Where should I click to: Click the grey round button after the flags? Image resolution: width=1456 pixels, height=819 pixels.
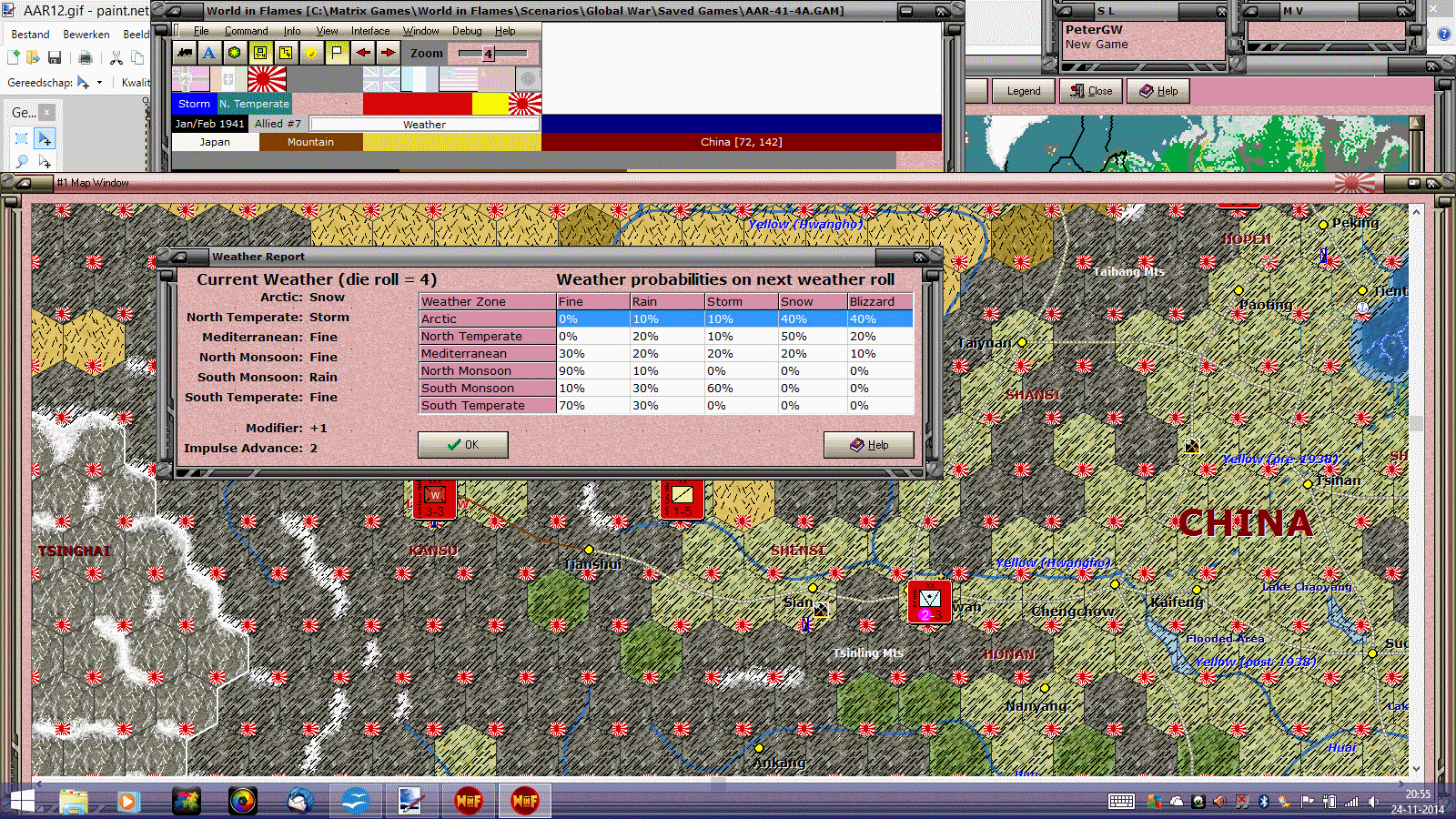click(x=528, y=79)
